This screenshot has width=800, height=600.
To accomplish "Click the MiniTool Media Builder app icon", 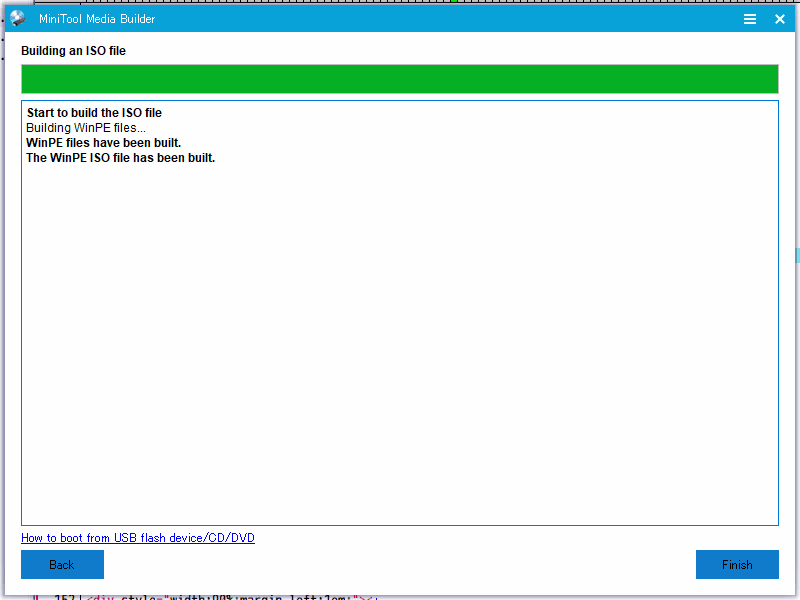I will pos(18,18).
